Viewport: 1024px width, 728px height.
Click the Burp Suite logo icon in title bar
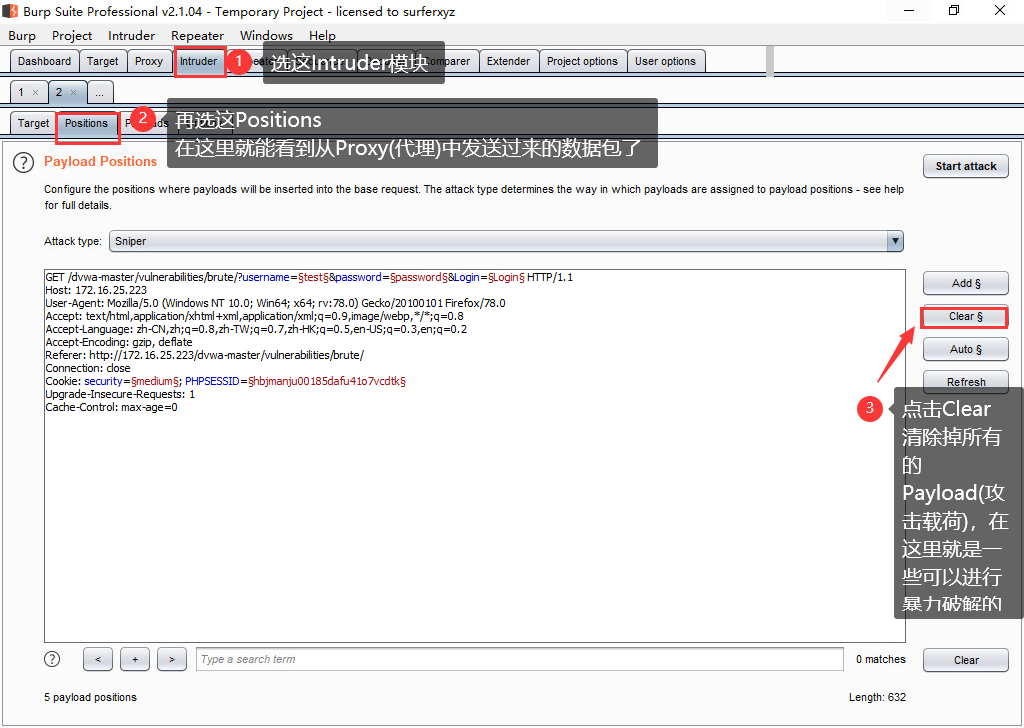click(10, 11)
